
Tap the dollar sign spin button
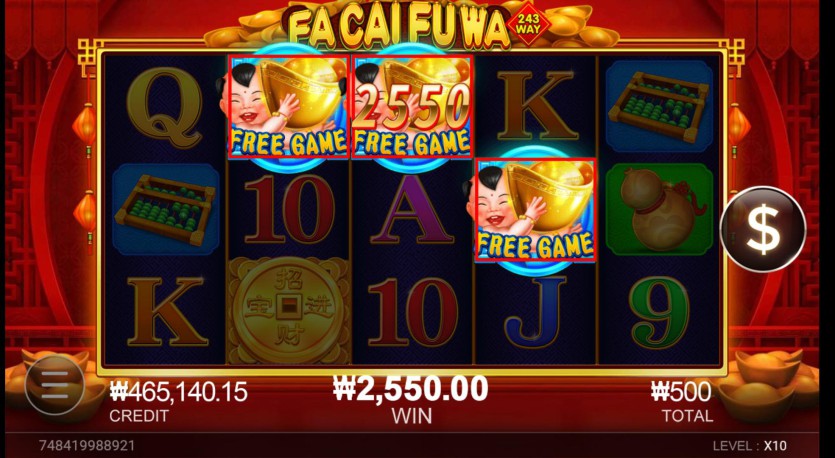tap(763, 229)
